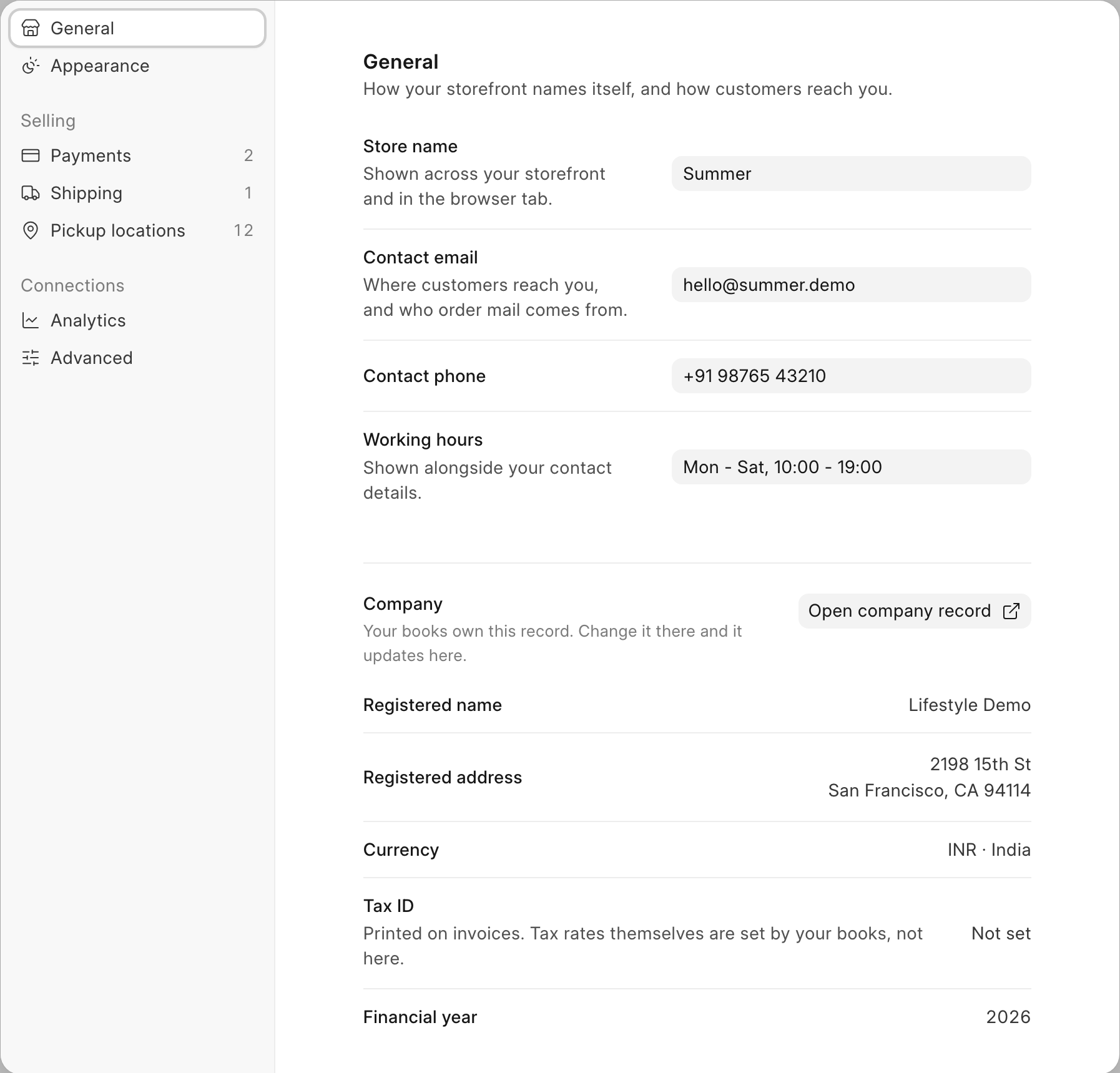Screen dimensions: 1120x1073
Task: Open Pickup locations settings
Action: 137,230
